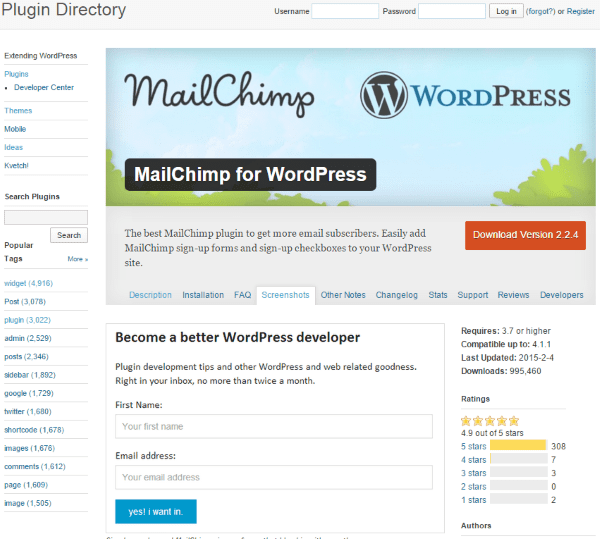Open the Reviews tab
The width and height of the screenshot is (600, 539).
[x=513, y=295]
